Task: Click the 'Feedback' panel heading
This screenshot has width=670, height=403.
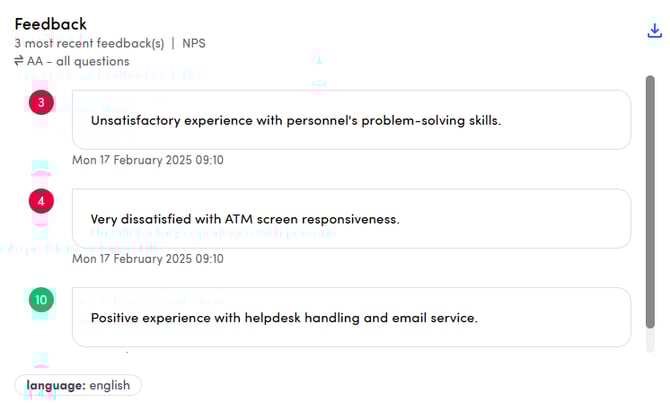Action: 50,24
